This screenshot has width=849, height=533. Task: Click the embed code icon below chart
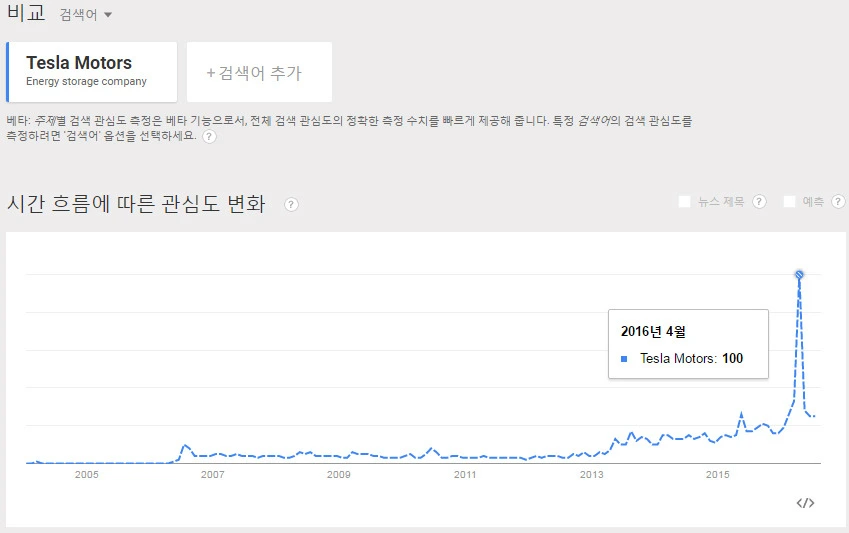pos(805,503)
